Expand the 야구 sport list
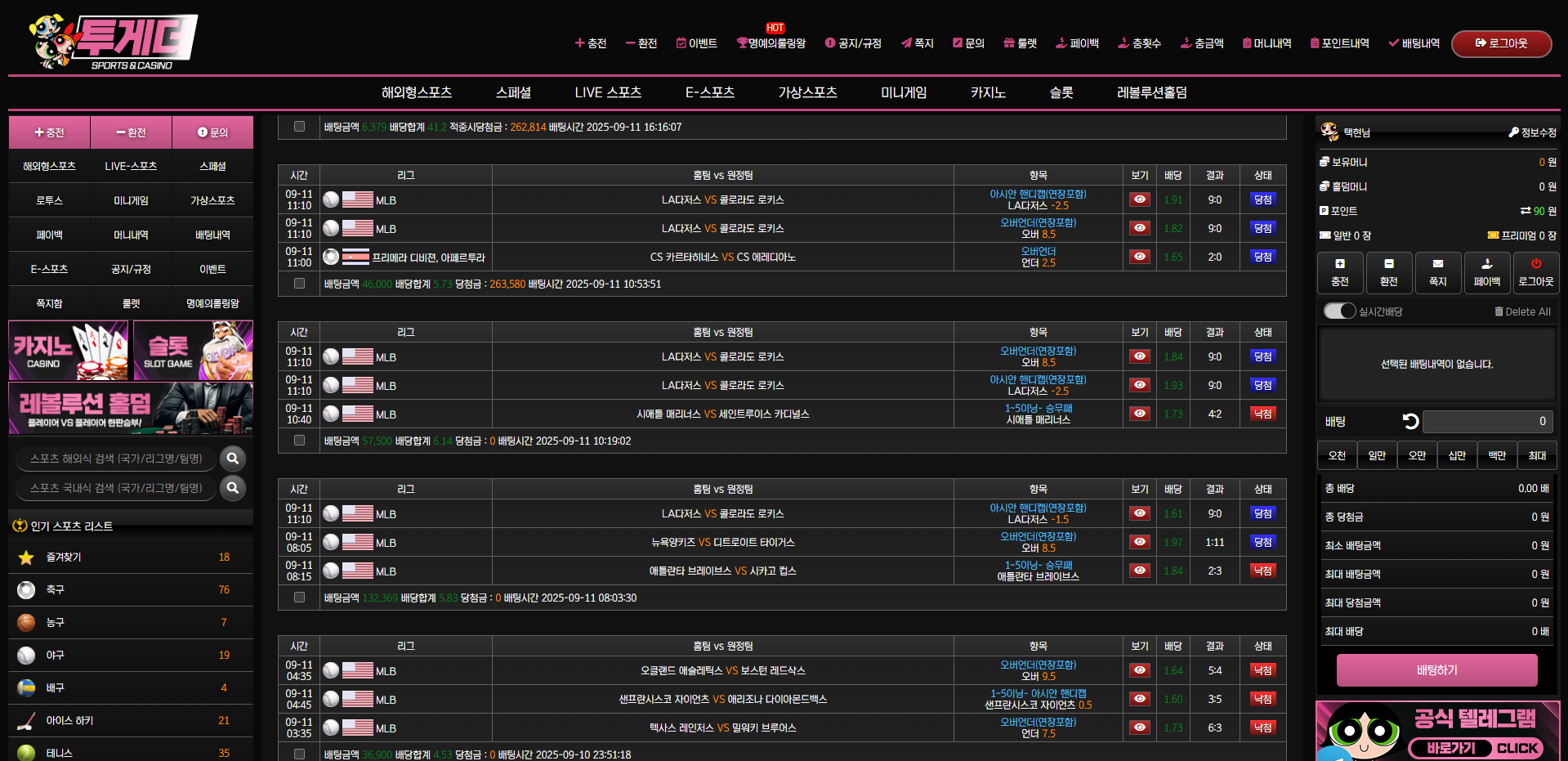Screen dimensions: 1568x761 55,655
